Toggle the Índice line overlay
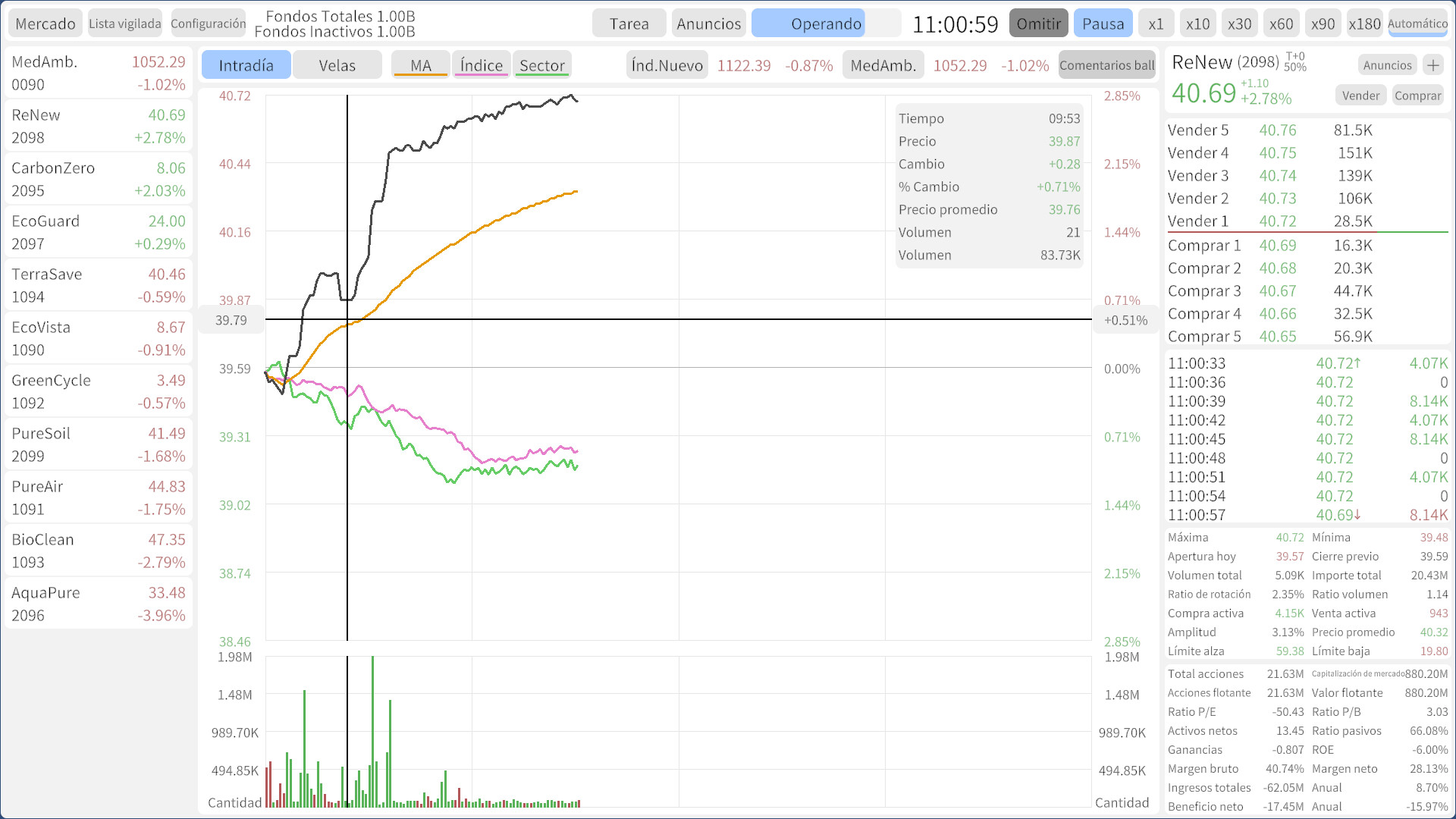This screenshot has width=1456, height=819. pos(481,65)
